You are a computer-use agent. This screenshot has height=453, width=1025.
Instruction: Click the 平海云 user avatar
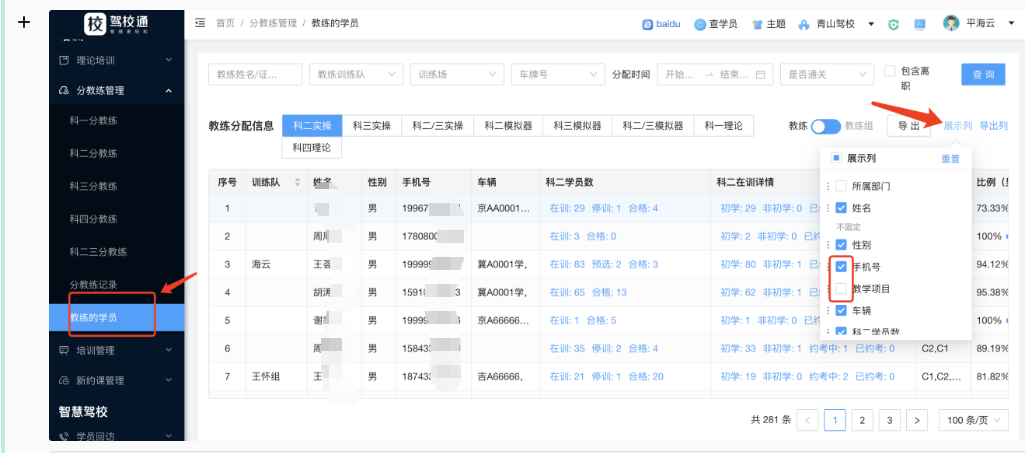[x=950, y=23]
